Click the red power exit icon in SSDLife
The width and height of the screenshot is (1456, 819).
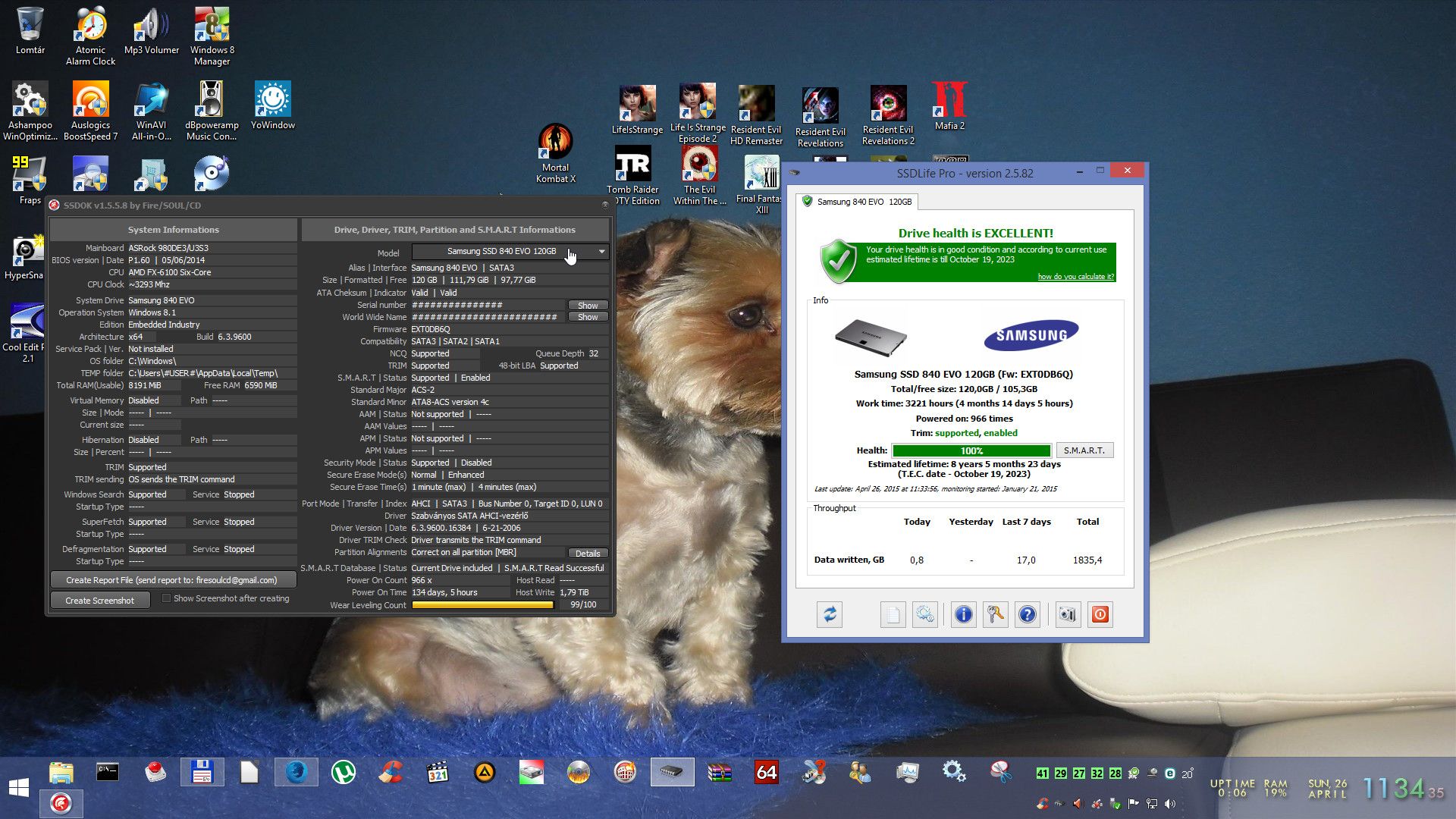pos(1100,614)
